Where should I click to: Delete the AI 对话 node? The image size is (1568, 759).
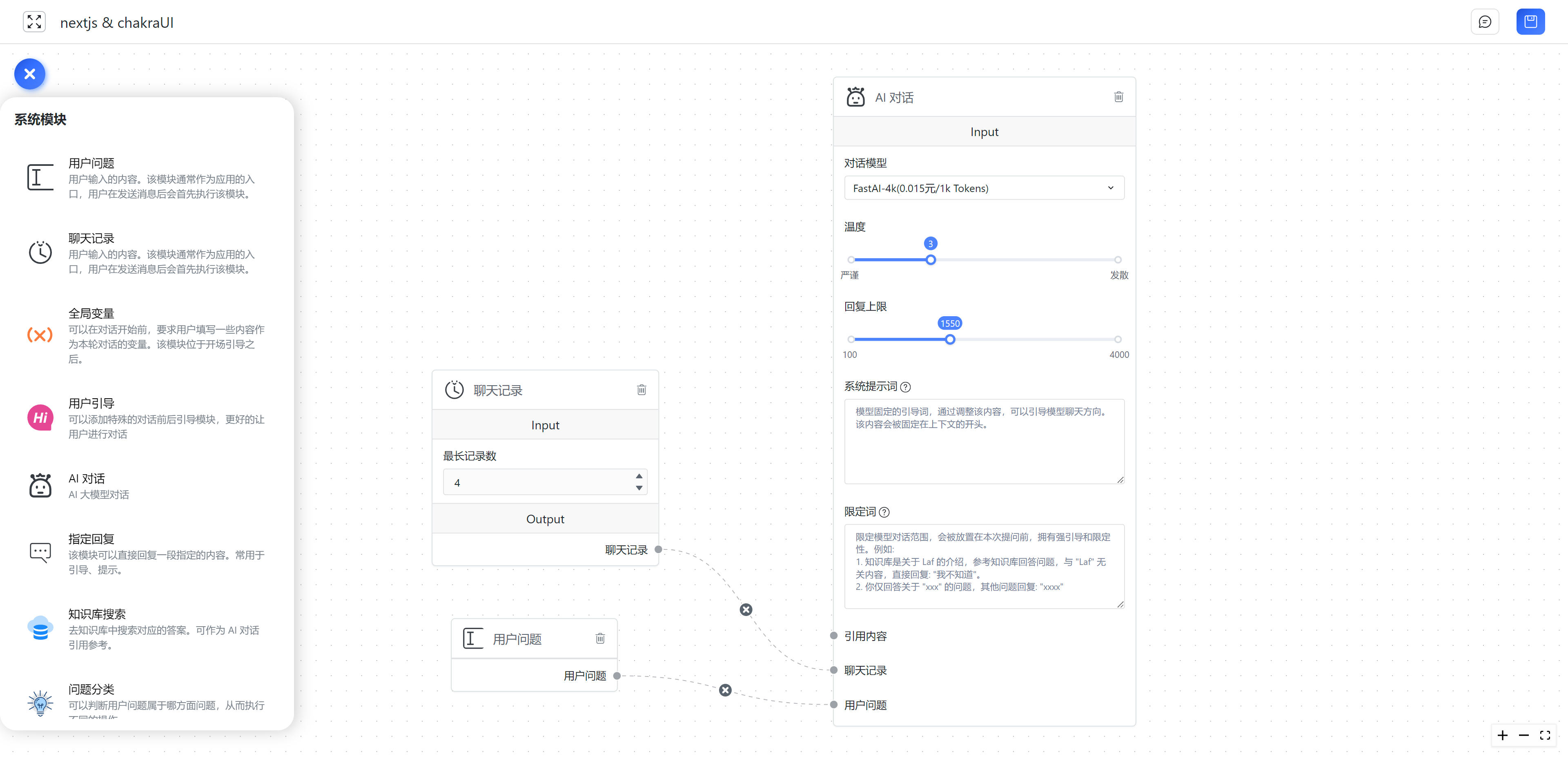tap(1118, 97)
